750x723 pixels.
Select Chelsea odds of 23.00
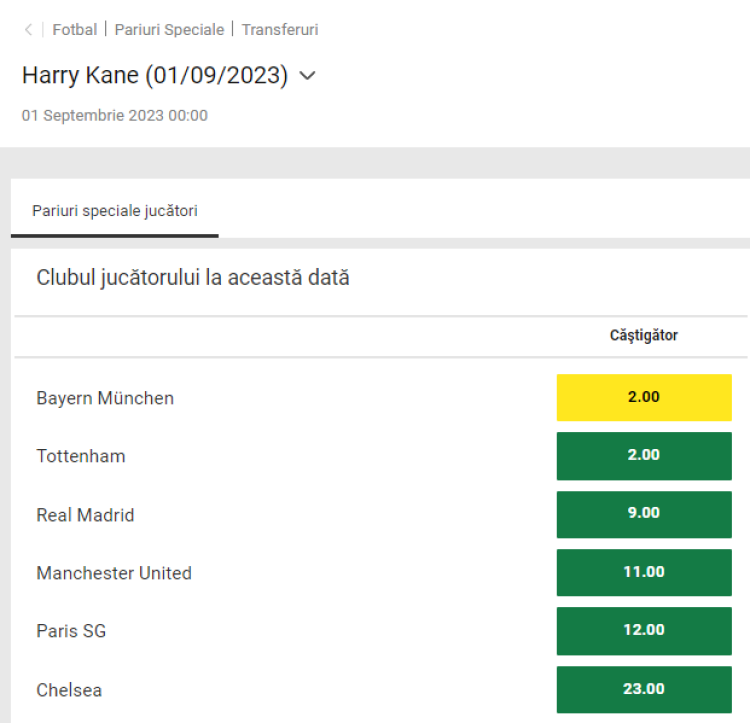(x=644, y=689)
